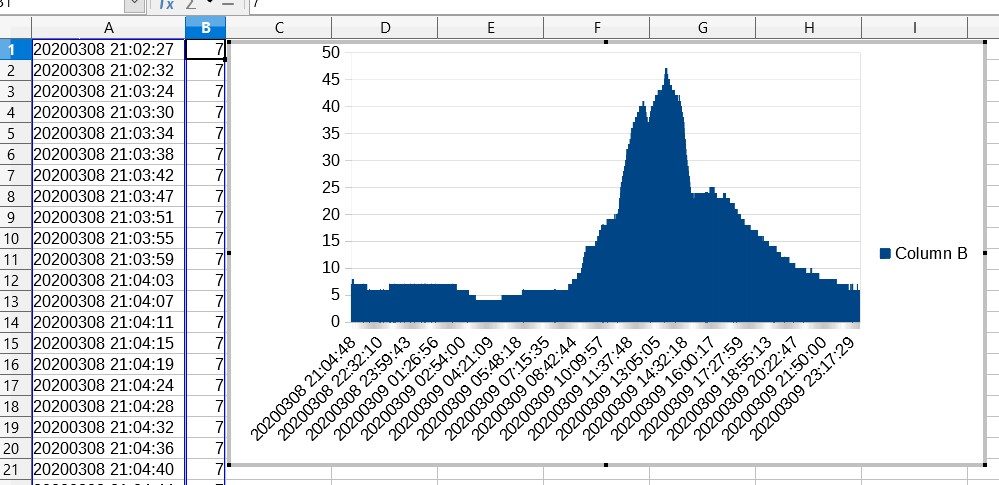This screenshot has height=485, width=999.
Task: Click the y-axis label 50
Action: [x=329, y=52]
